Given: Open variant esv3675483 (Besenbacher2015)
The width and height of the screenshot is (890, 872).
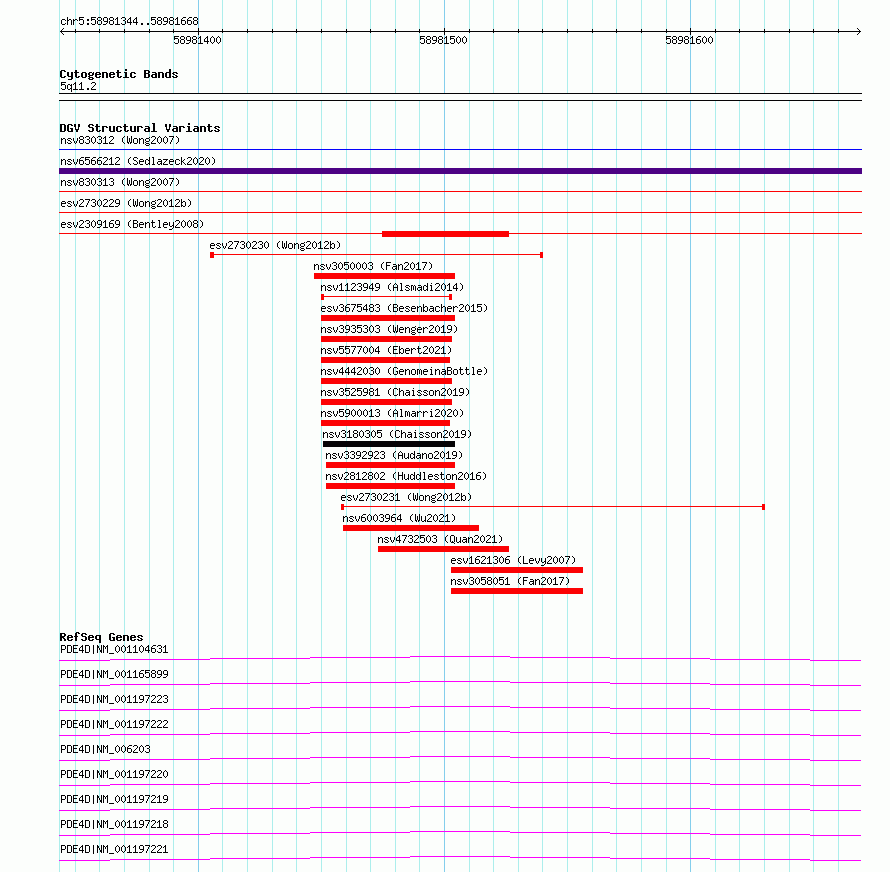Looking at the screenshot, I should [x=404, y=308].
